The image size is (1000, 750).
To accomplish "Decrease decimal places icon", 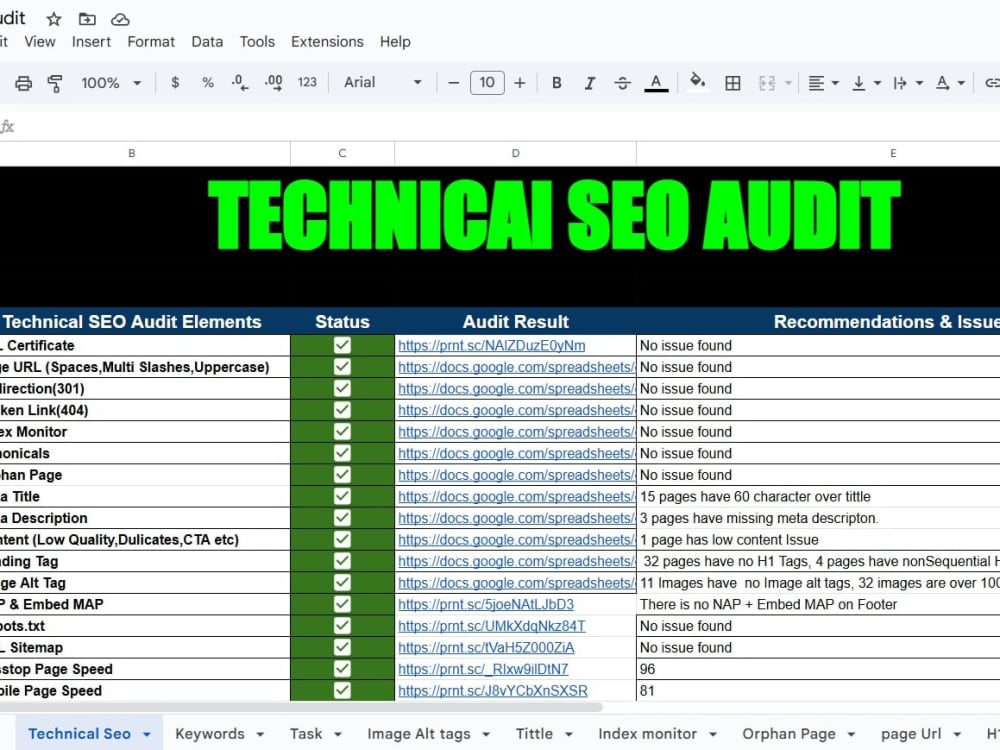I will [240, 82].
